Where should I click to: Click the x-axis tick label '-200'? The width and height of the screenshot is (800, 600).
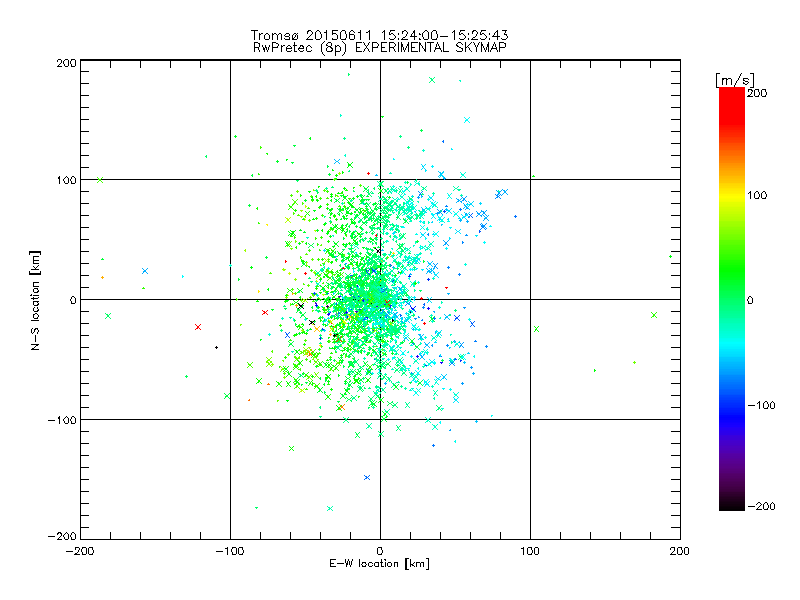point(80,551)
